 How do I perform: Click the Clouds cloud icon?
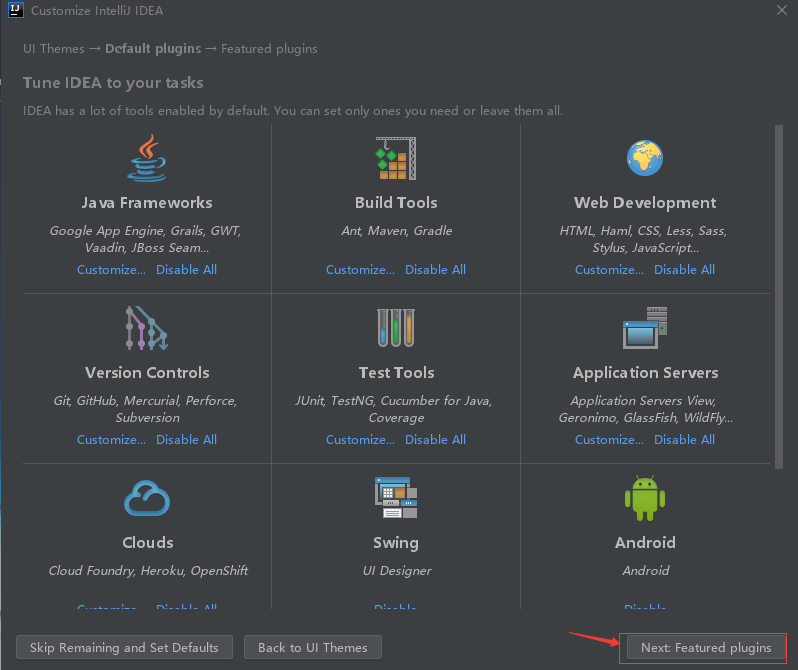[x=147, y=498]
